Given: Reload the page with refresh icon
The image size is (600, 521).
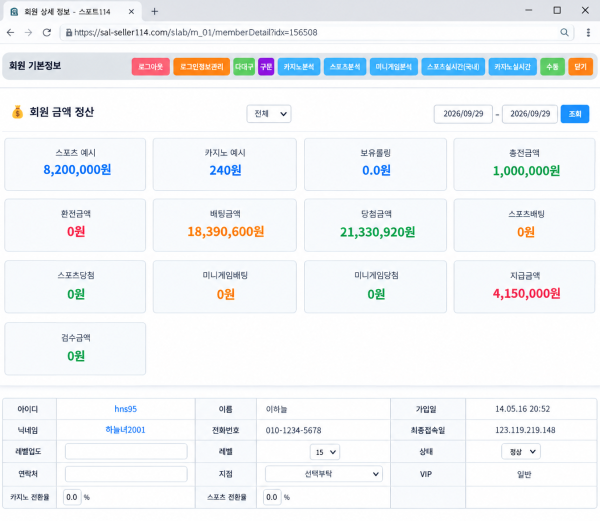Looking at the screenshot, I should [47, 33].
